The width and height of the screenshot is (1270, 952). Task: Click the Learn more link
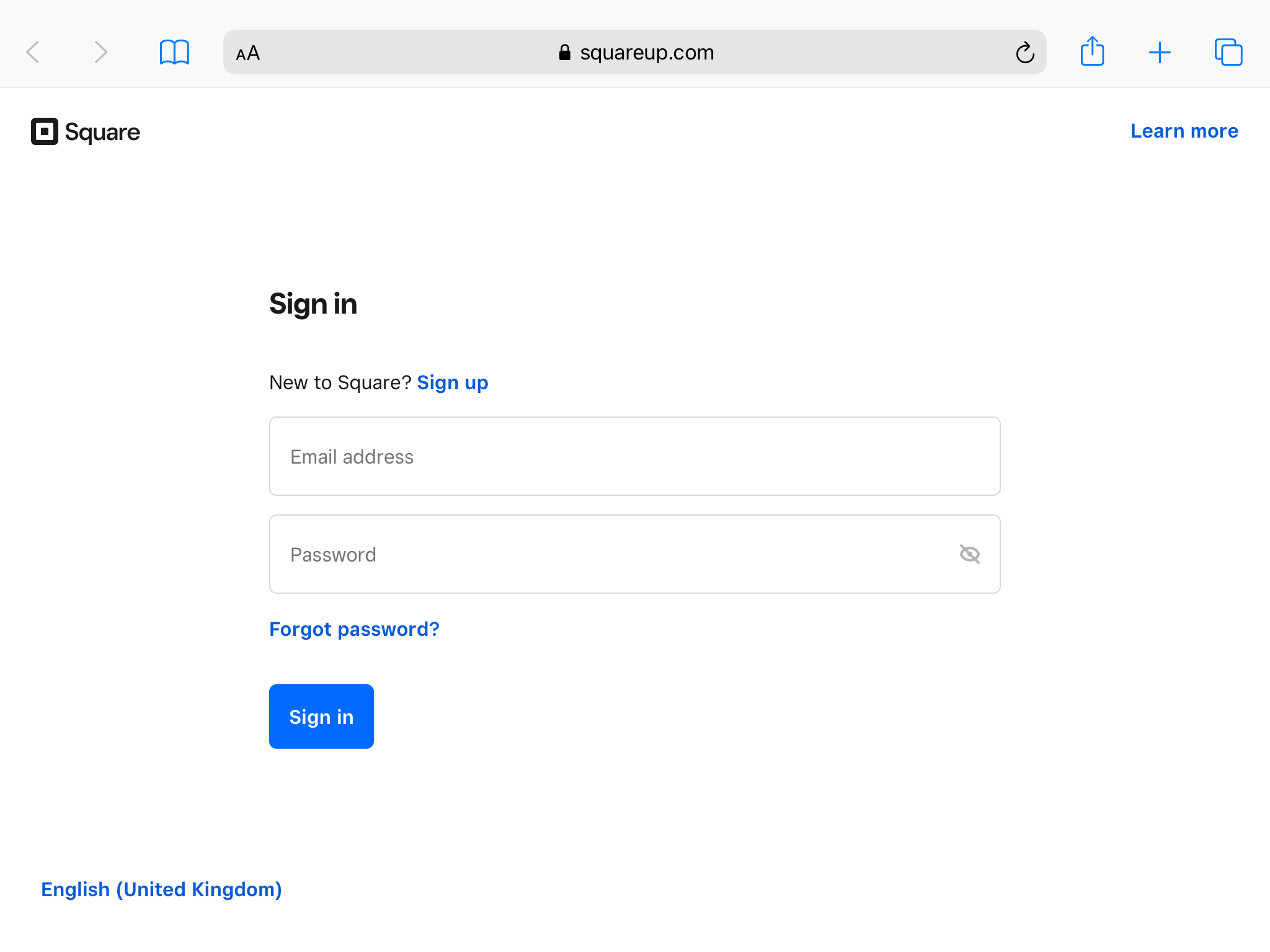point(1184,131)
